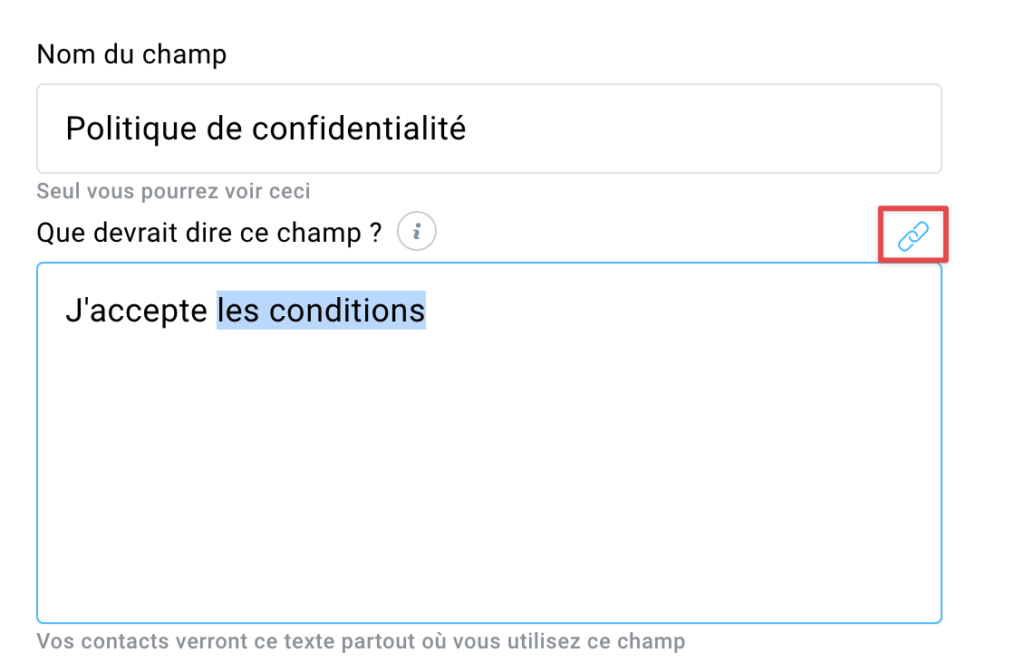Click the hint 'Seul vous pourrez voir ceci'
The width and height of the screenshot is (1024, 672).
click(173, 191)
